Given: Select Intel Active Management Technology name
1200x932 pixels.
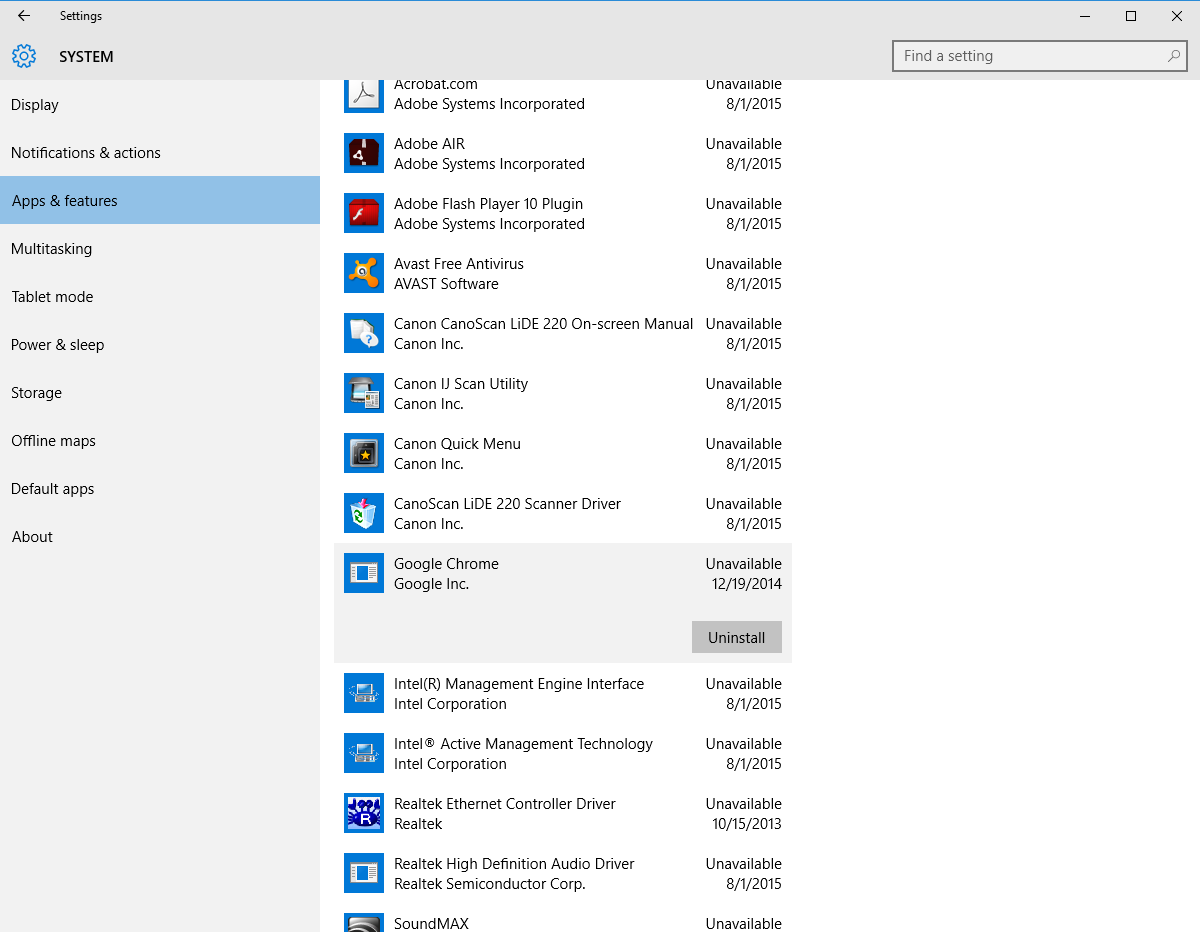Looking at the screenshot, I should (x=523, y=744).
